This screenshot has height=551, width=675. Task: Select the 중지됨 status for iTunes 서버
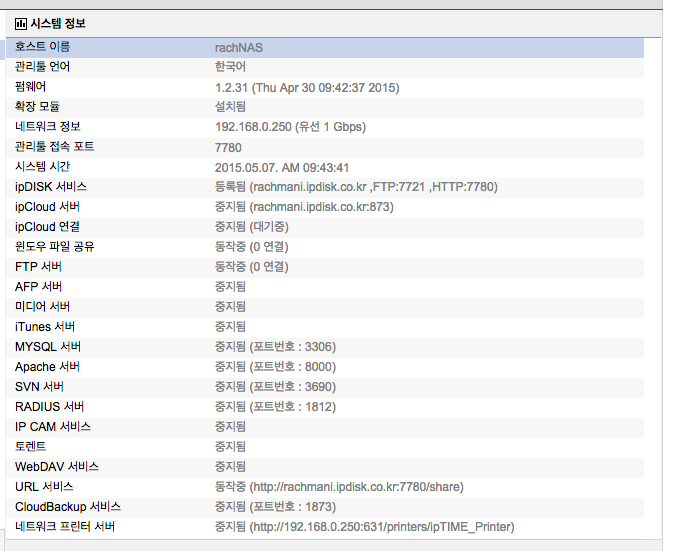point(230,327)
